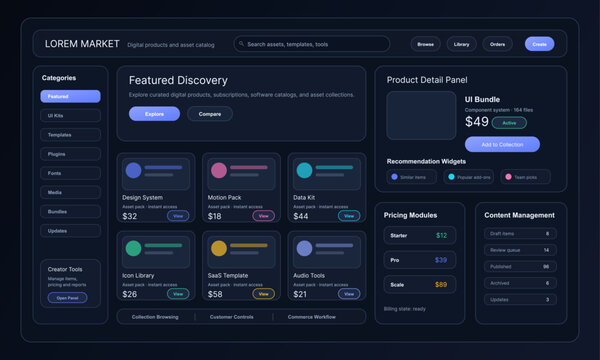Screen dimensions: 600x360
Task: Open the Team picks widget
Action: point(525,177)
